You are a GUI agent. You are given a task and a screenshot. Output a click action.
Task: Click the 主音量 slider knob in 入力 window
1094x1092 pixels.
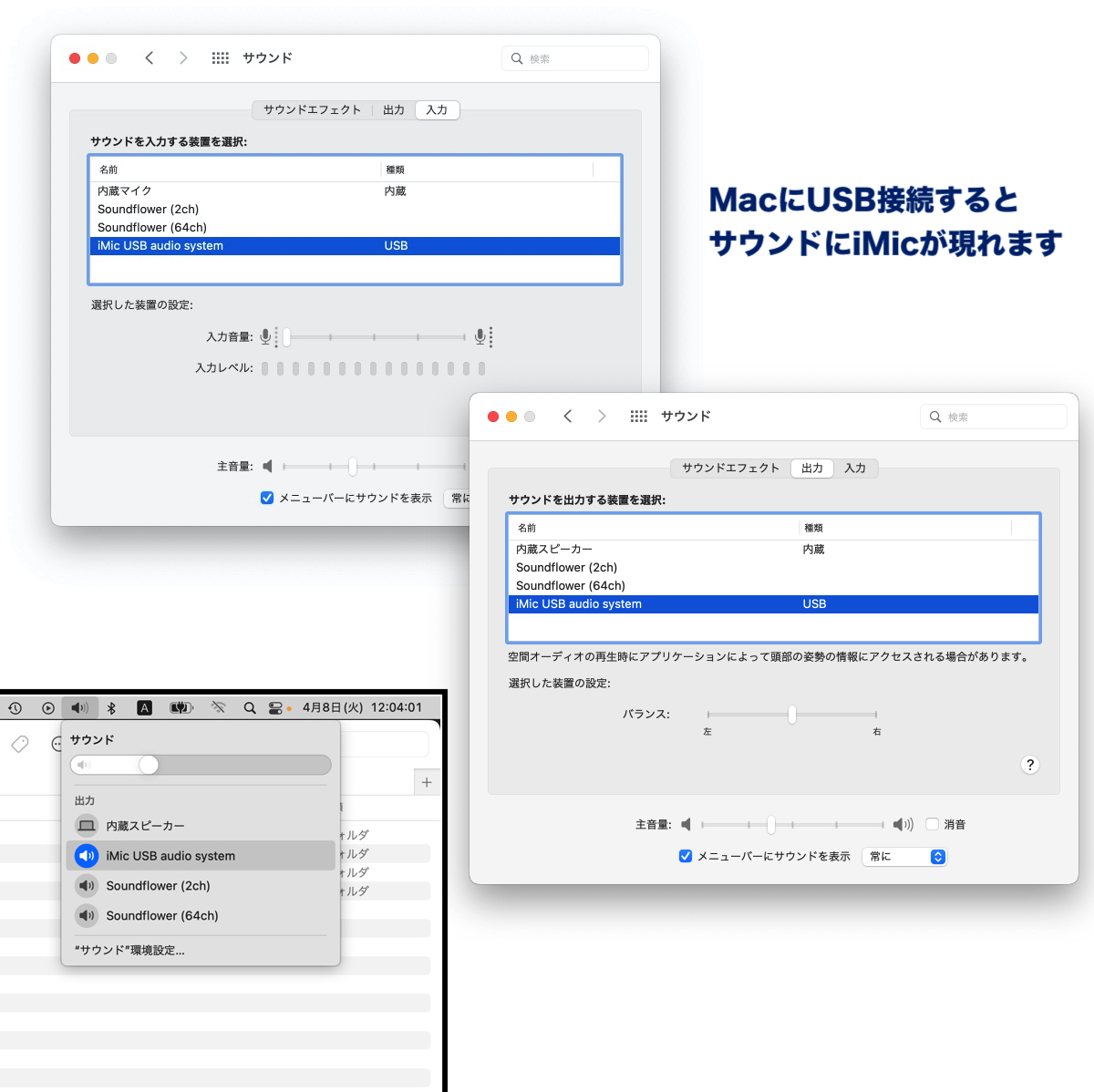pos(353,467)
